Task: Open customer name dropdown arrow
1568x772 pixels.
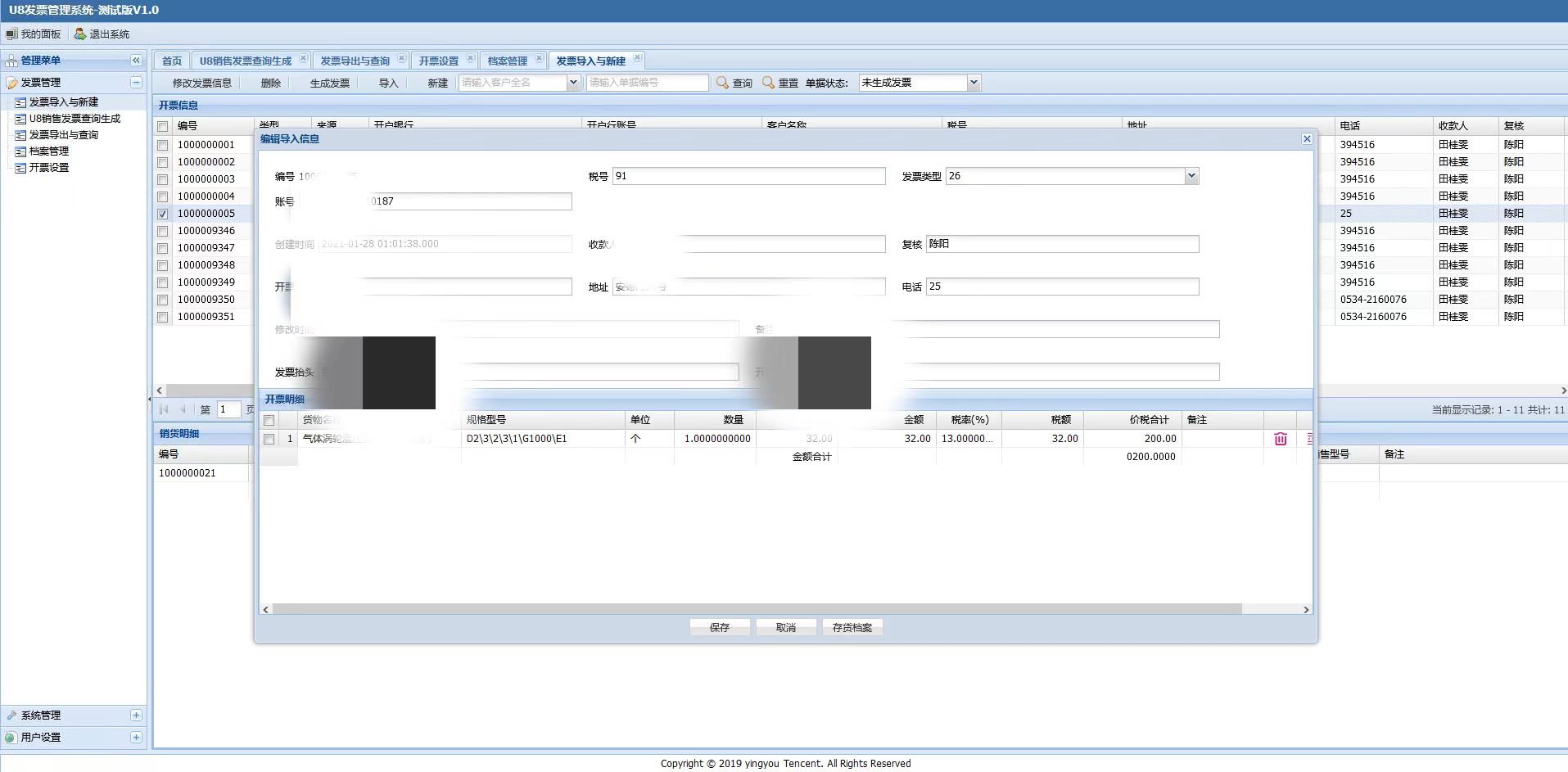Action: tap(573, 83)
